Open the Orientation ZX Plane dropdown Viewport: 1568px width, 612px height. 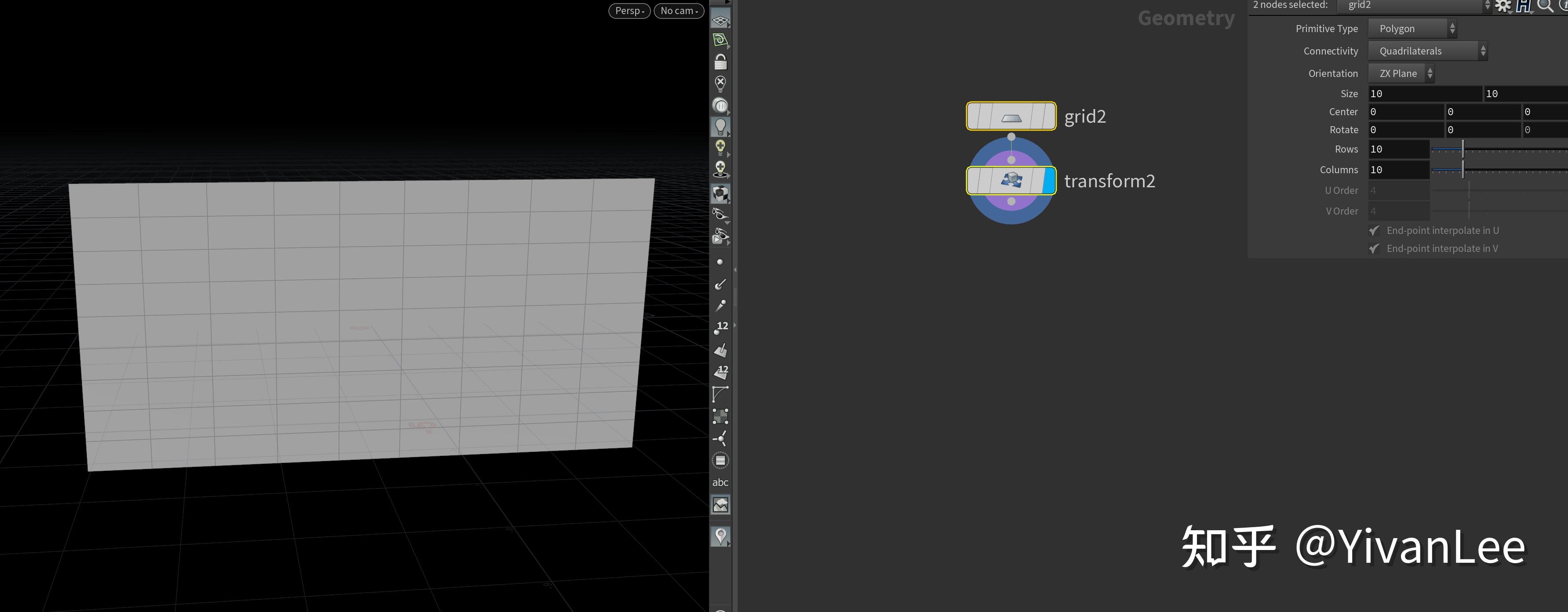[x=1401, y=74]
